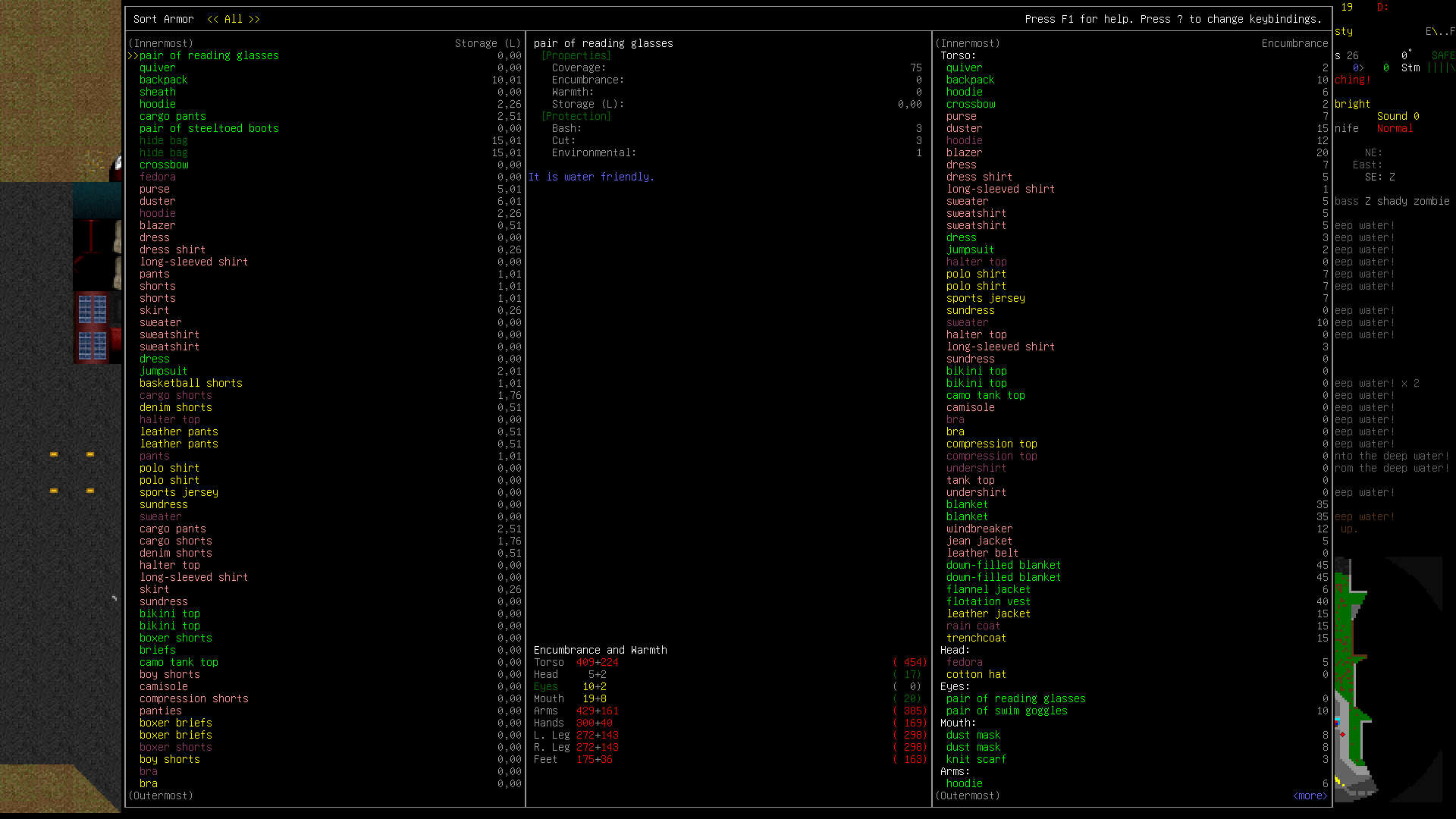Select the down-filled blanket entry
1456x819 pixels.
coord(1003,565)
